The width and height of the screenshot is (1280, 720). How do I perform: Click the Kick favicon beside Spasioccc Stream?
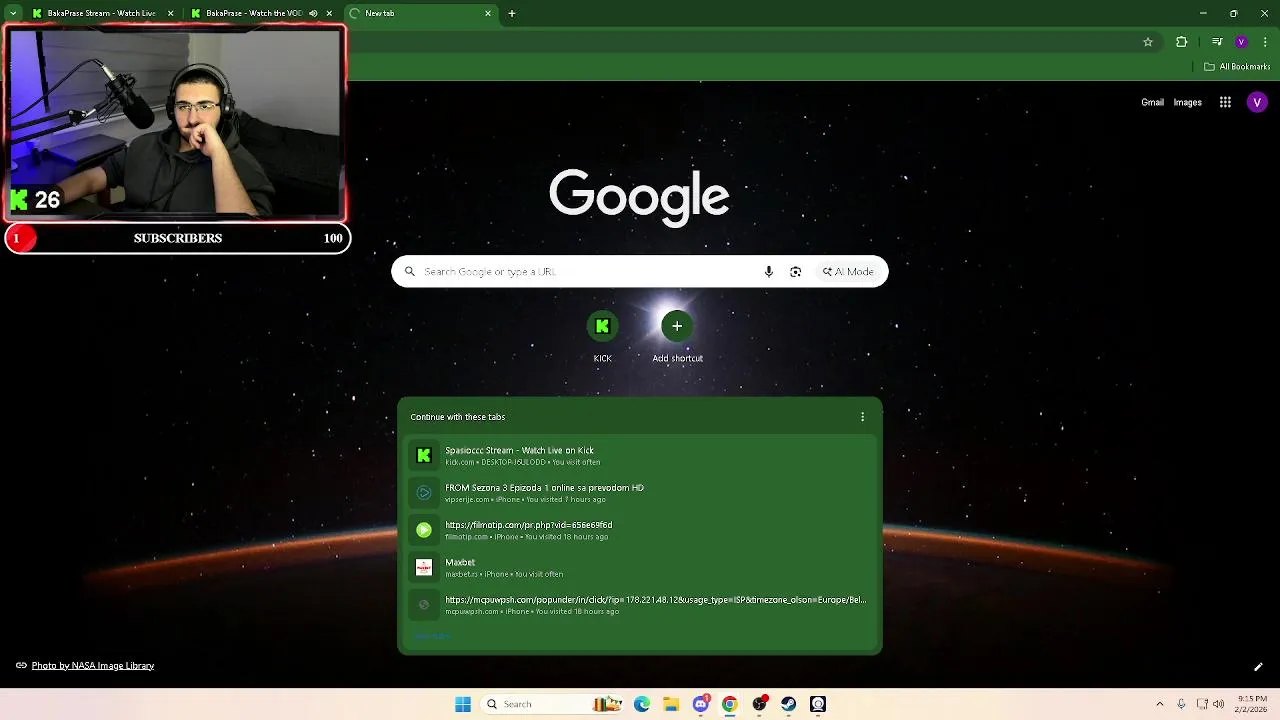(424, 456)
